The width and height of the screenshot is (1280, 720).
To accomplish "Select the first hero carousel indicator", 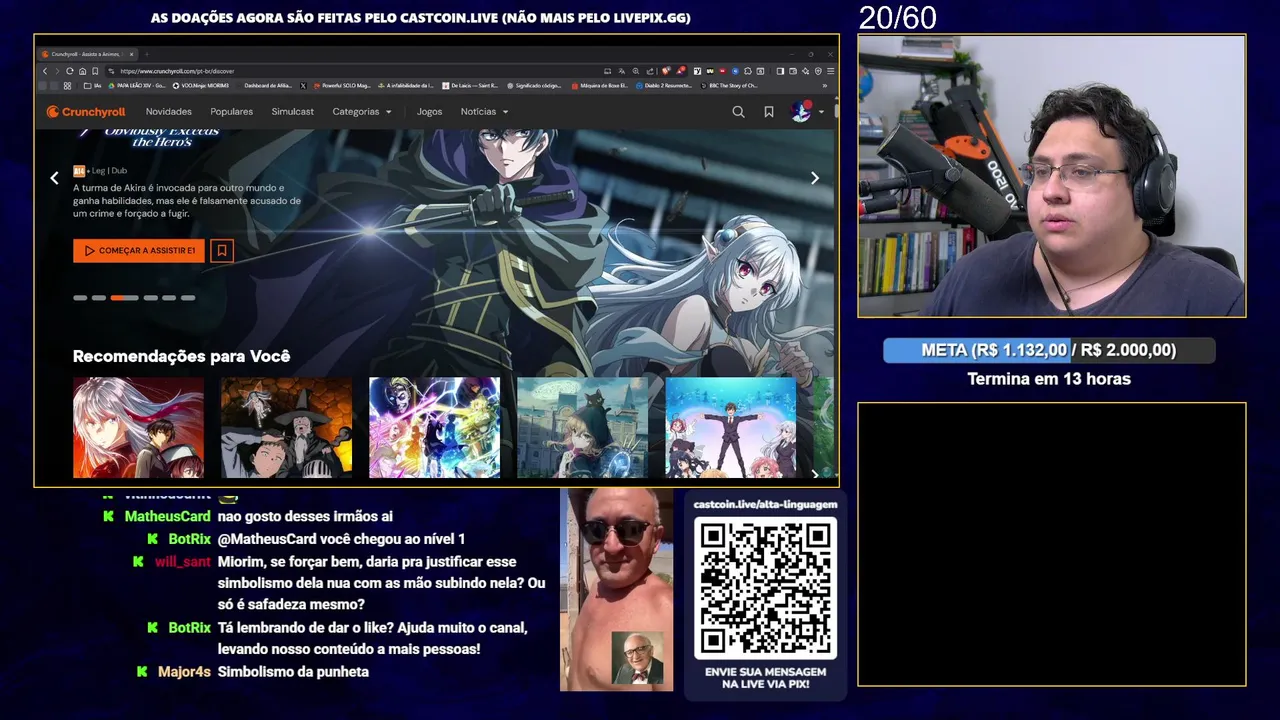I will 80,297.
